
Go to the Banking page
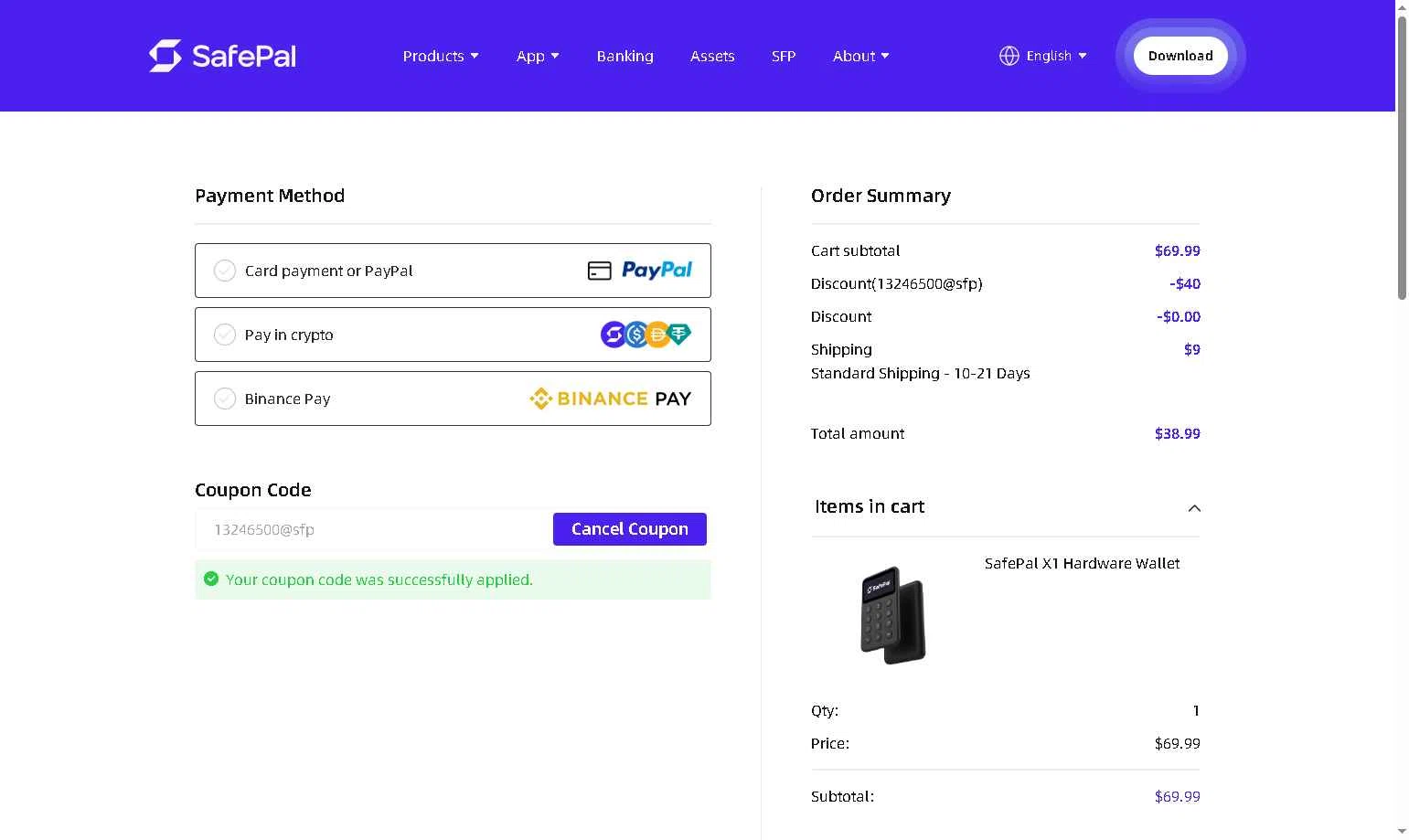click(624, 56)
